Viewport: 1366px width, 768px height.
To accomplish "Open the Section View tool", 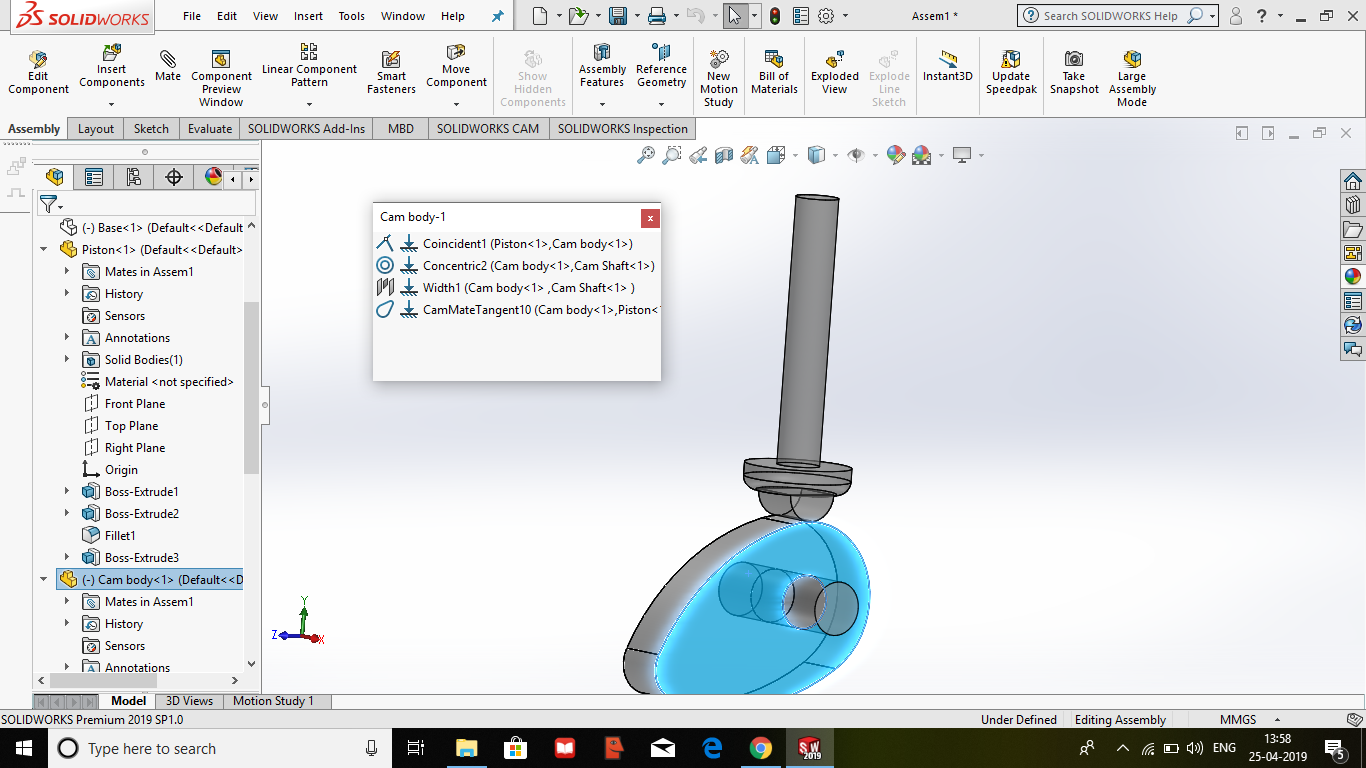I will point(722,156).
